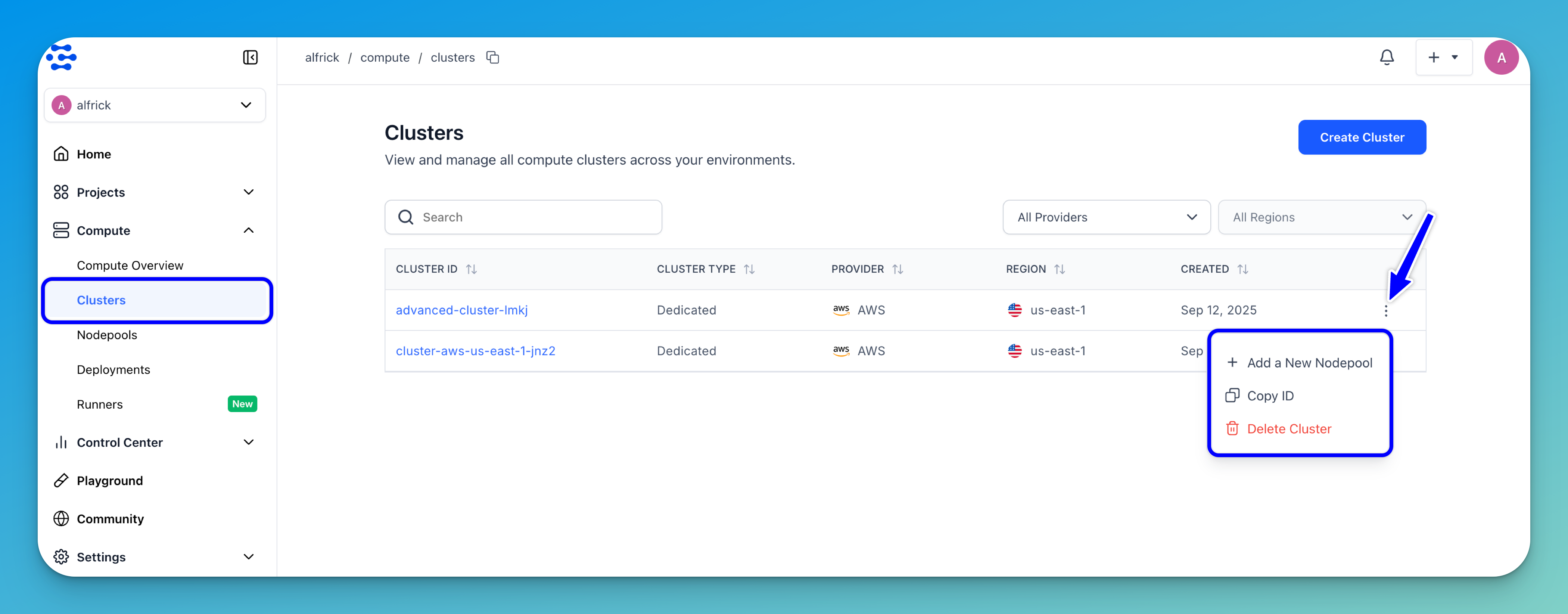Click the Settings gear icon
Screen dimensions: 1568x614
[x=61, y=557]
